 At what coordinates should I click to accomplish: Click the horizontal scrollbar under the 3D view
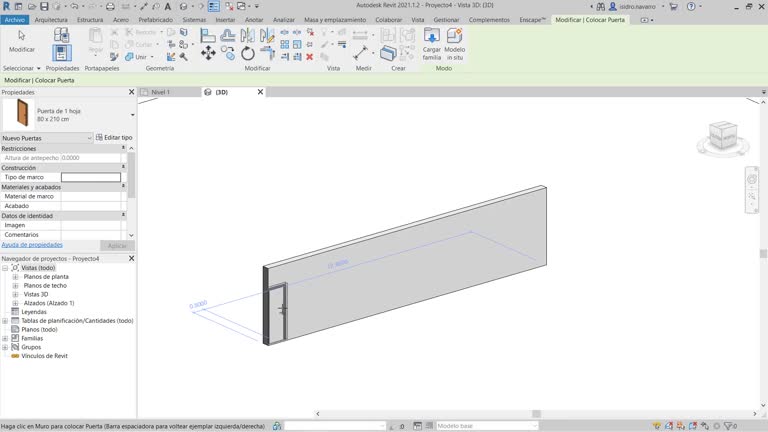click(x=535, y=414)
